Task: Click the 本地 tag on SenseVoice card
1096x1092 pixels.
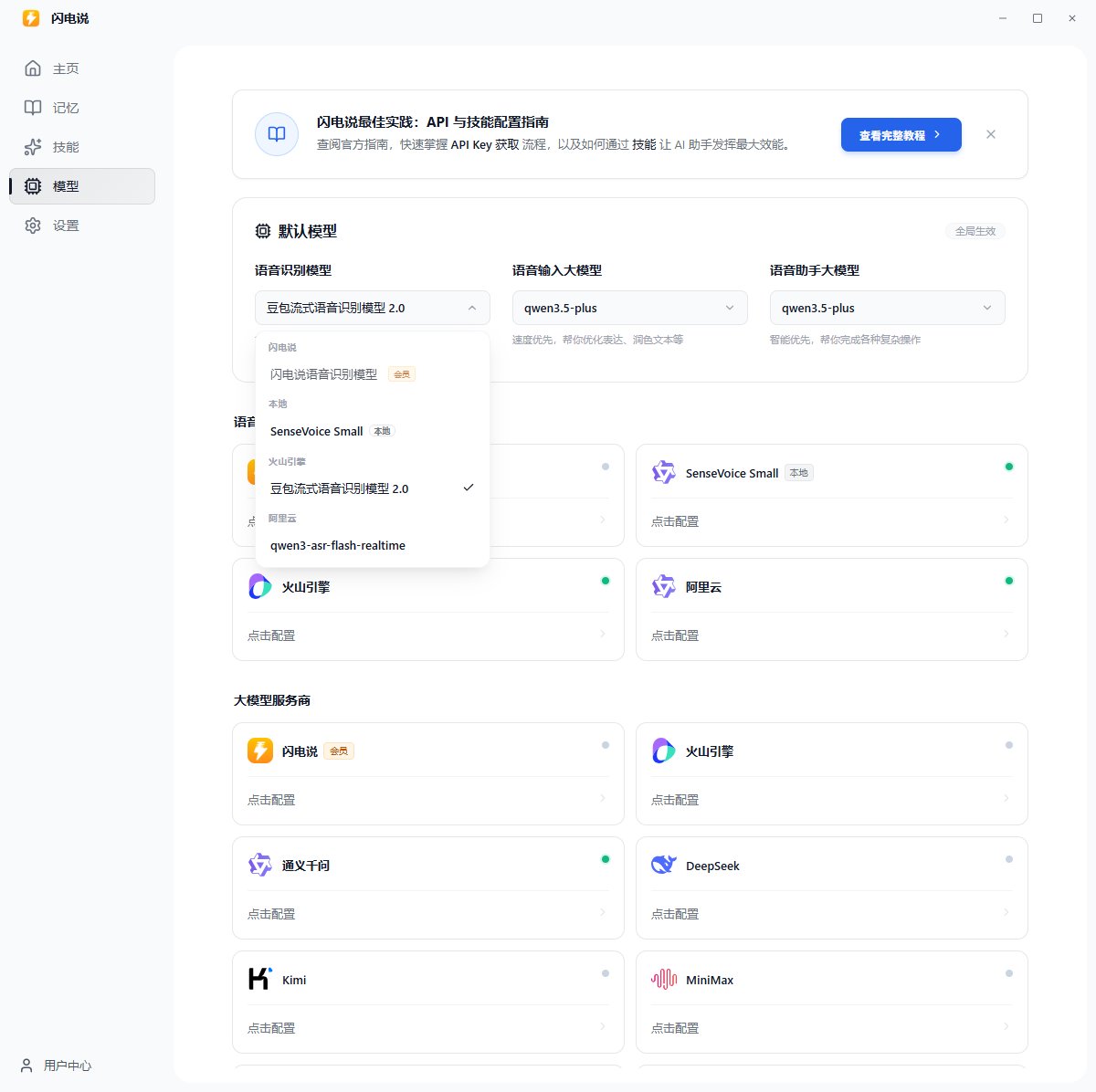Action: click(x=799, y=473)
